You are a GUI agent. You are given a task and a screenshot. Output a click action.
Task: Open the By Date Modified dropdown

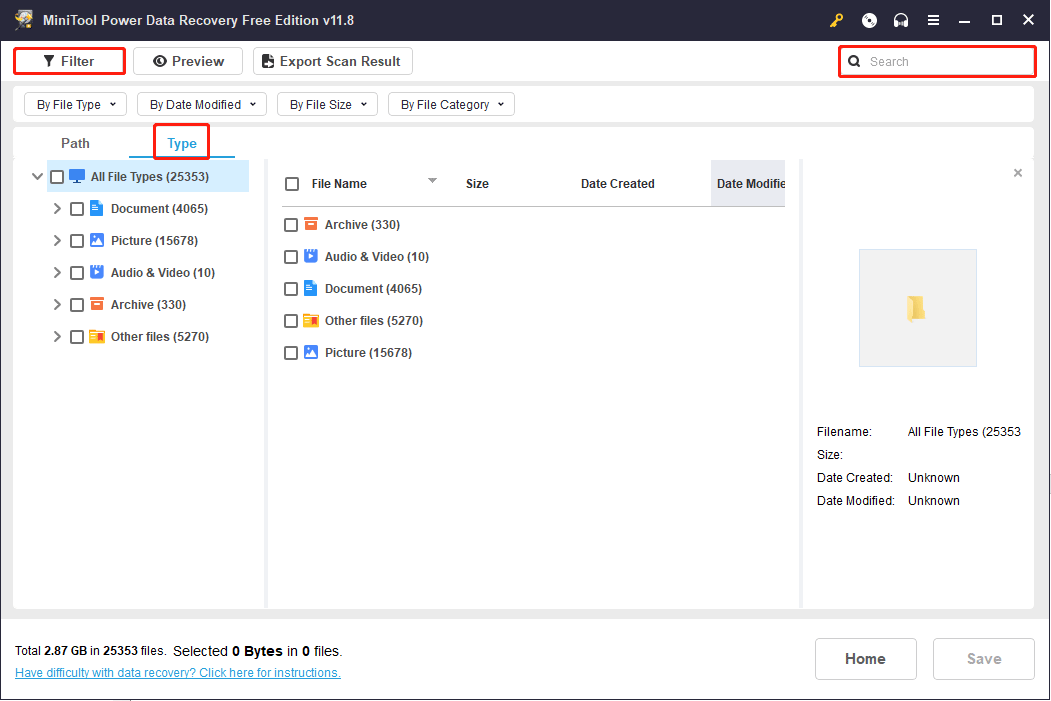click(202, 105)
